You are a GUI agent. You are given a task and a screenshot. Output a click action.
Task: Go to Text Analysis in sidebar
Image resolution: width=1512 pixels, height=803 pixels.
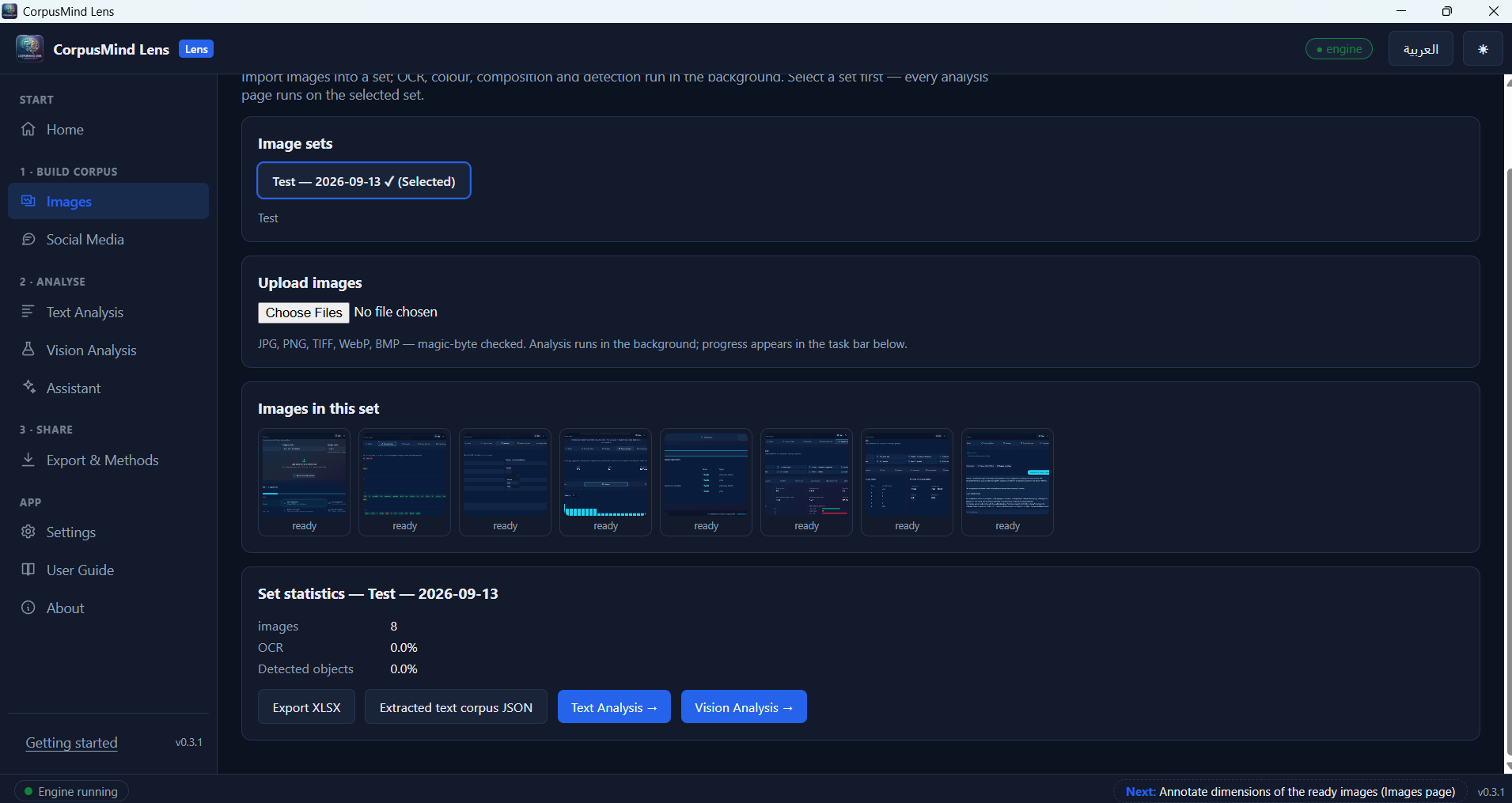tap(108, 312)
